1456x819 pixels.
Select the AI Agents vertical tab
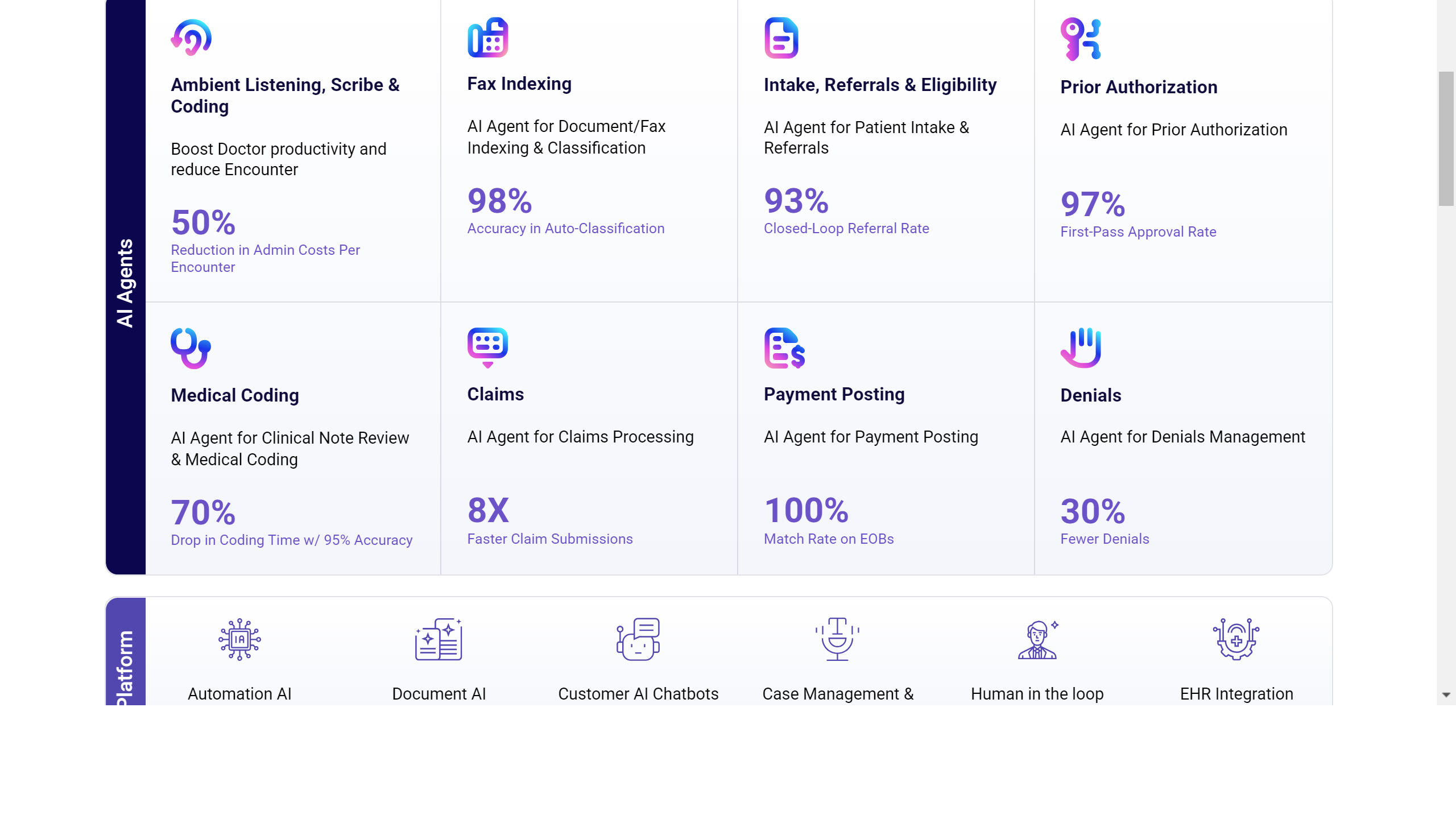125,283
